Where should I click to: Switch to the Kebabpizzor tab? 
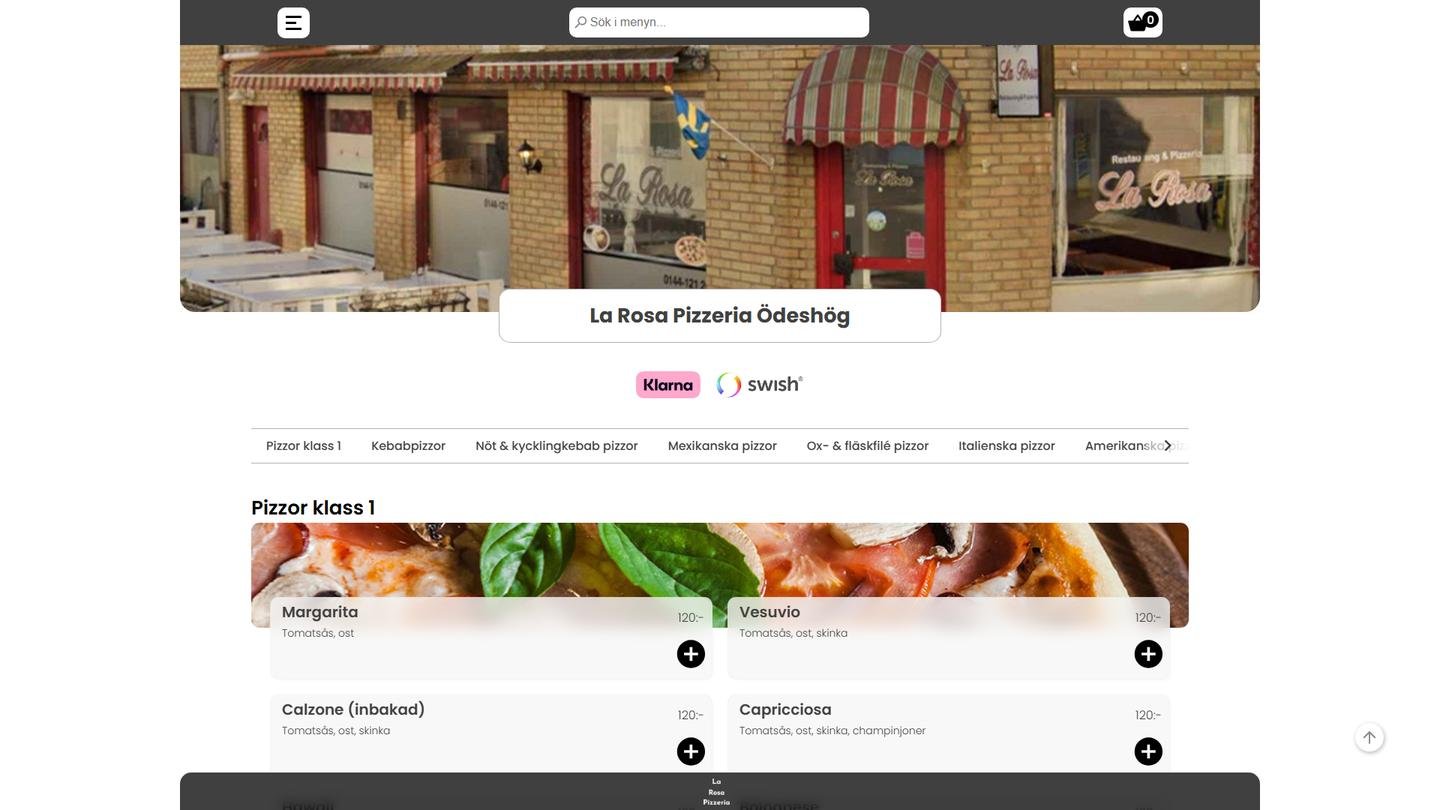point(408,446)
